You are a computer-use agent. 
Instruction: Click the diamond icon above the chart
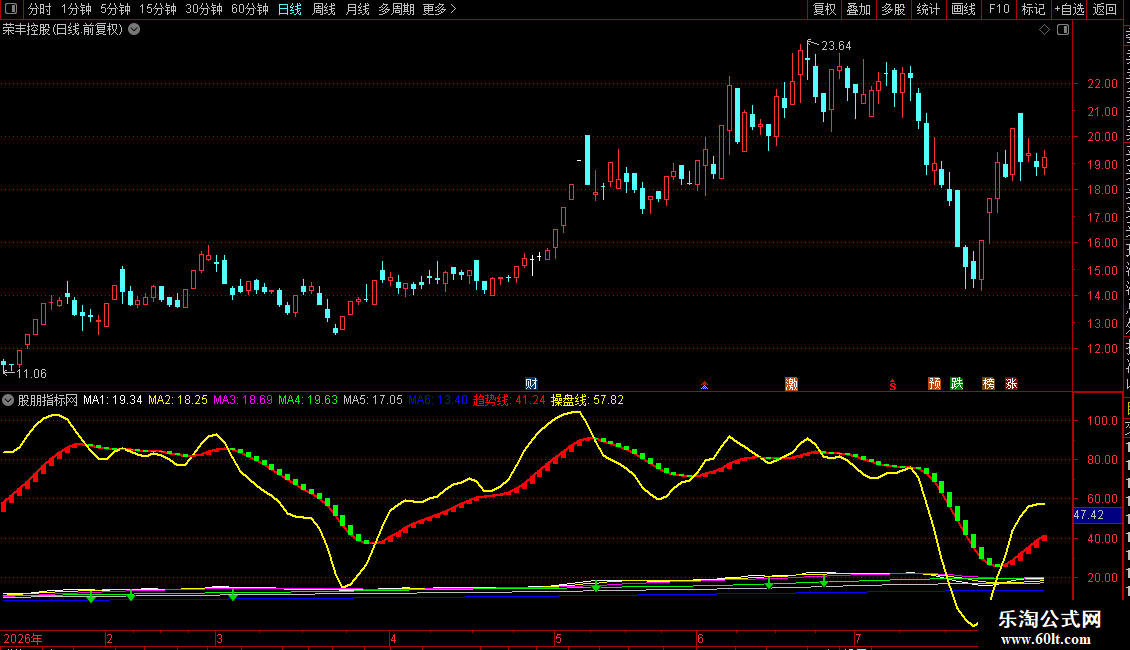tap(1044, 30)
